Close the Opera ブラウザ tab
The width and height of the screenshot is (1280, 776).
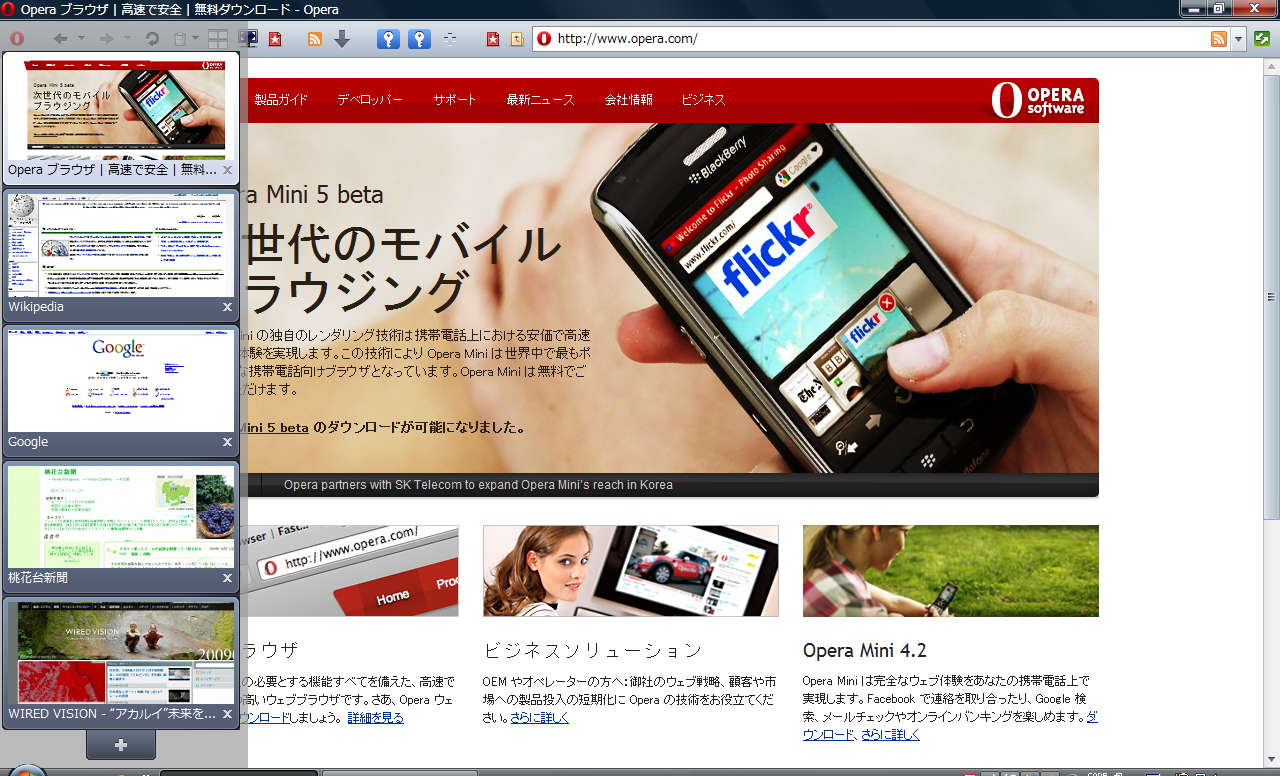coord(227,170)
